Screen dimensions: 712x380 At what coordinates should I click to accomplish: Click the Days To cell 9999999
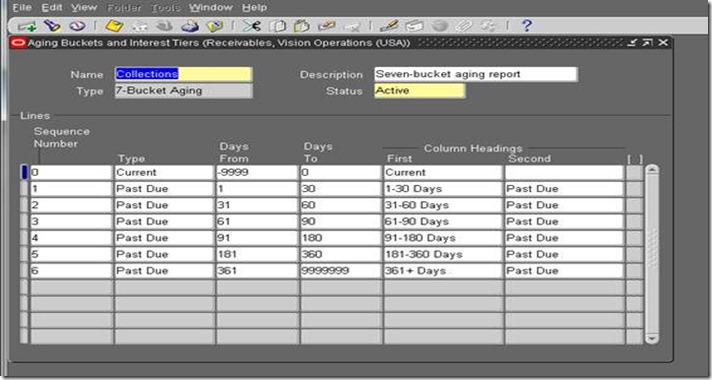tap(341, 271)
